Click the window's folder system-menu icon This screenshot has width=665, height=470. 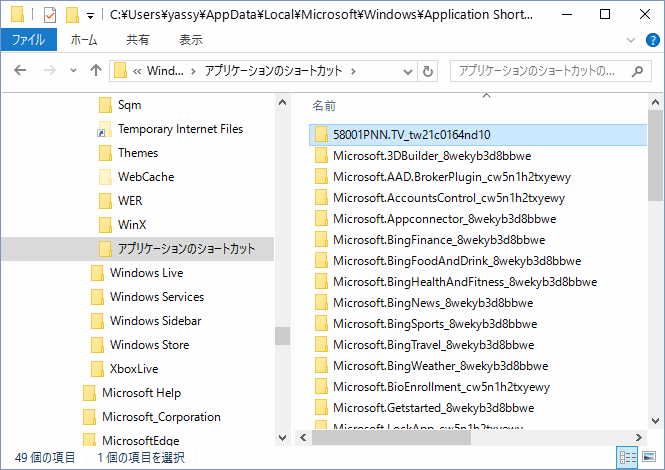[17, 14]
